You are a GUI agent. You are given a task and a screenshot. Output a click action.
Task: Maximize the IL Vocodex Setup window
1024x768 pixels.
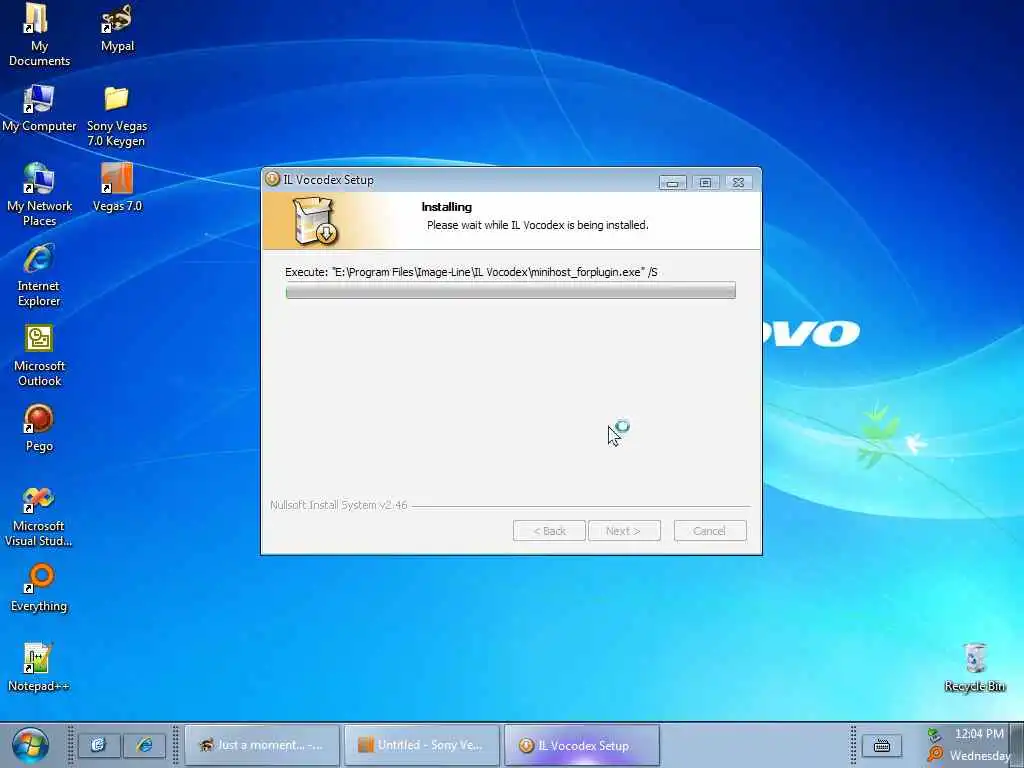705,183
